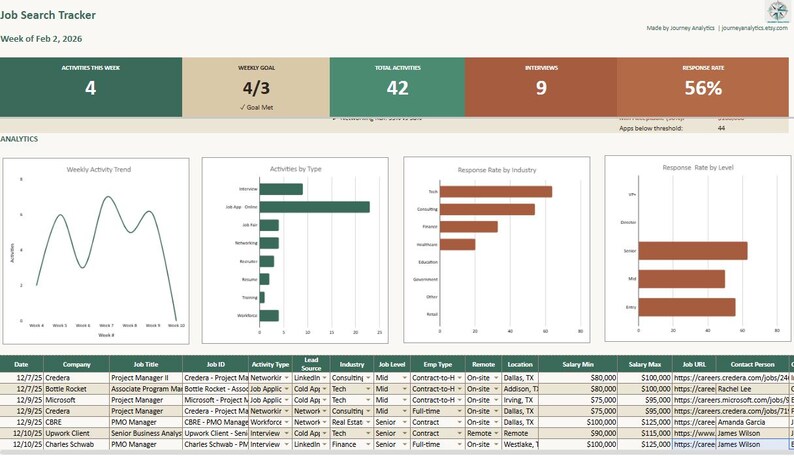Click the Job App Online bar in chart
The image size is (794, 456).
click(x=314, y=207)
